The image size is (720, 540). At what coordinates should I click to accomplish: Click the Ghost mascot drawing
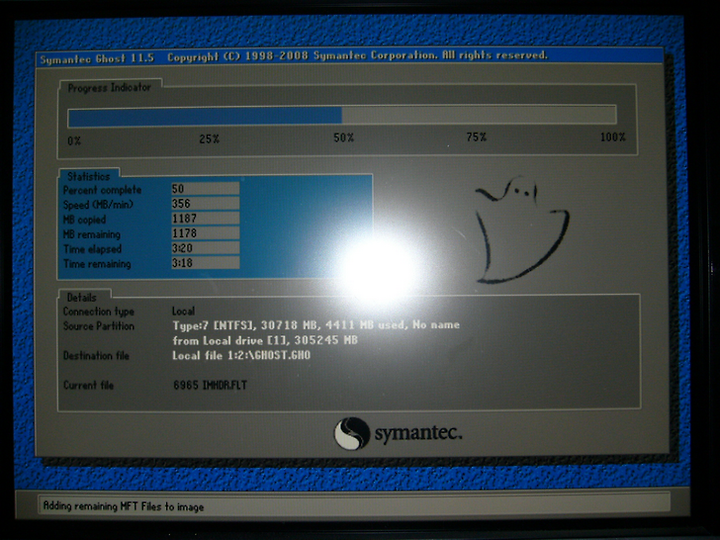522,229
